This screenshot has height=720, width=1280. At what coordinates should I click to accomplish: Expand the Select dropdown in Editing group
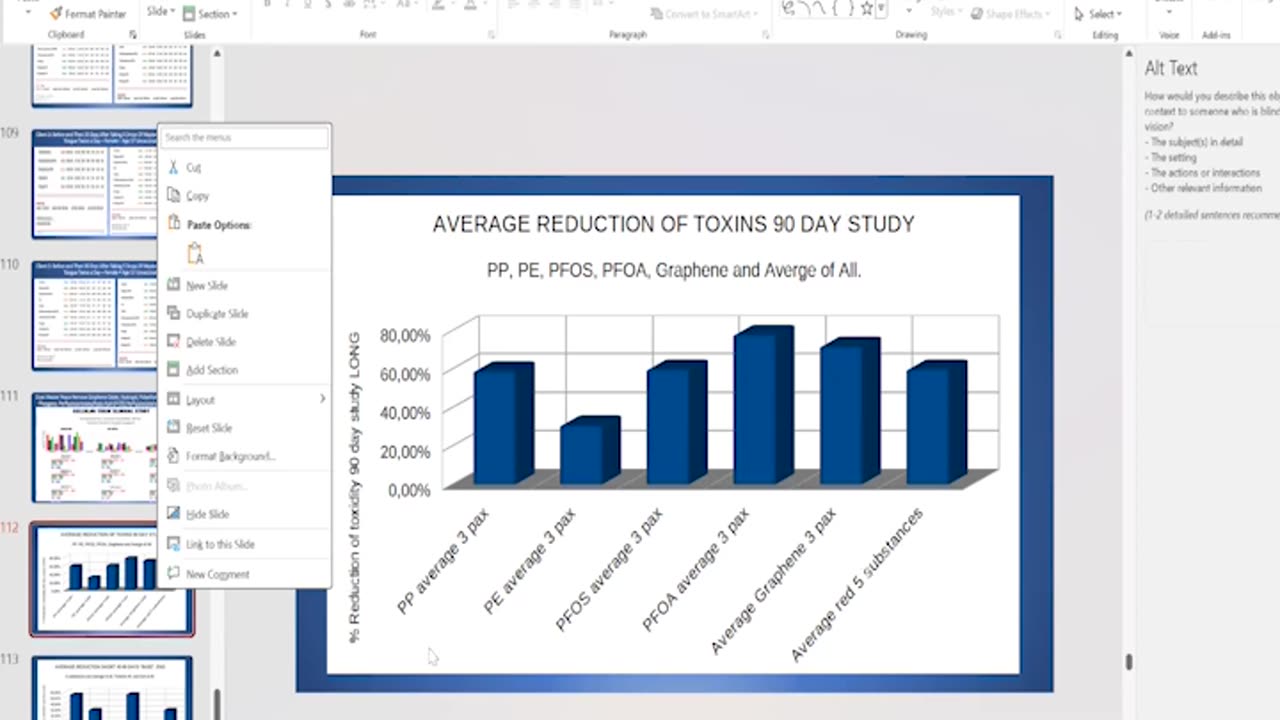1098,14
